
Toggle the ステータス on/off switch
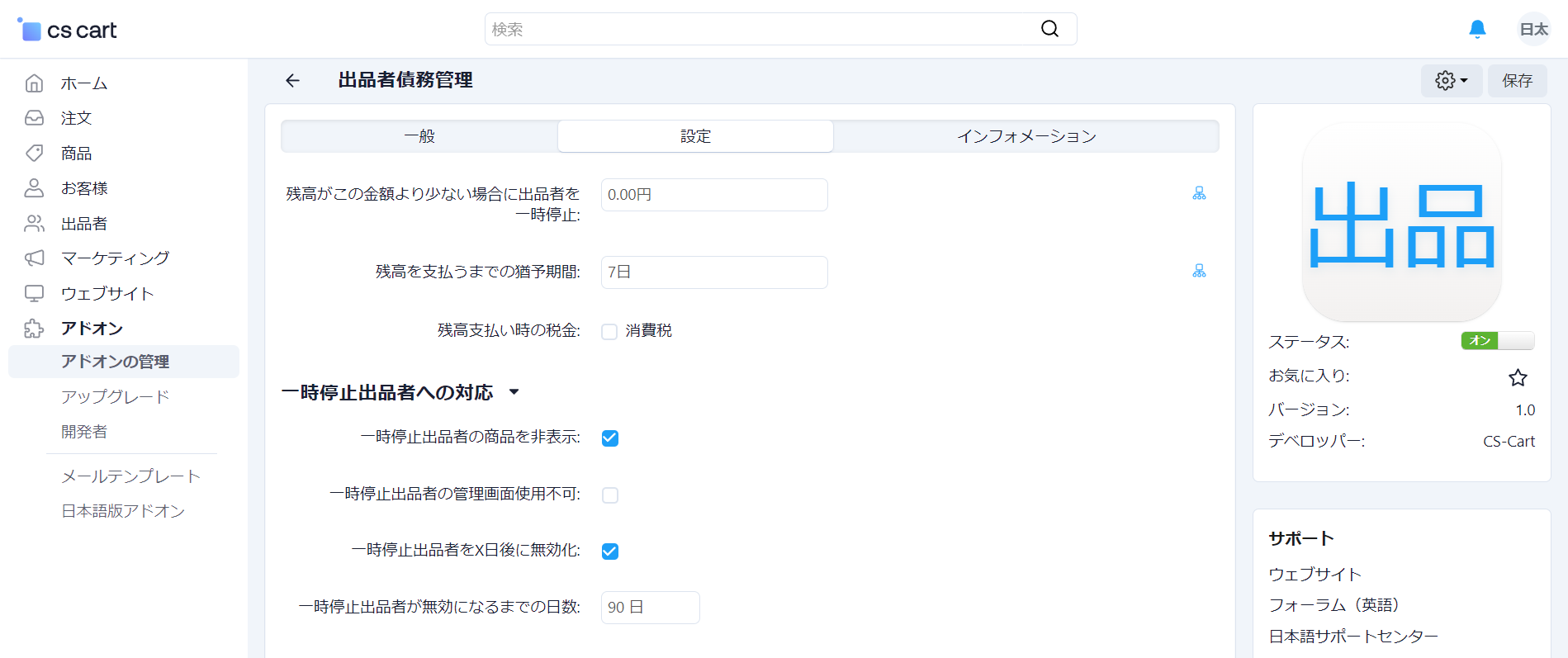[1497, 340]
